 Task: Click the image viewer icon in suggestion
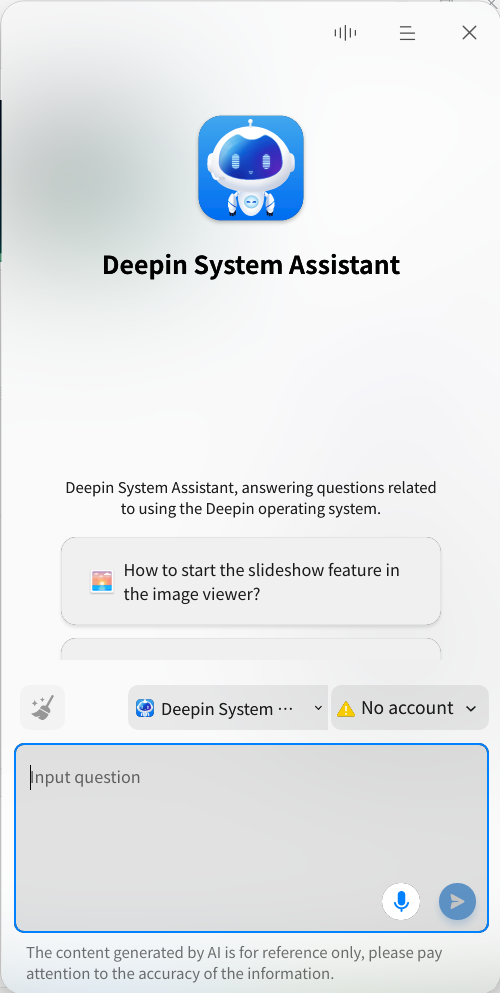pos(102,581)
